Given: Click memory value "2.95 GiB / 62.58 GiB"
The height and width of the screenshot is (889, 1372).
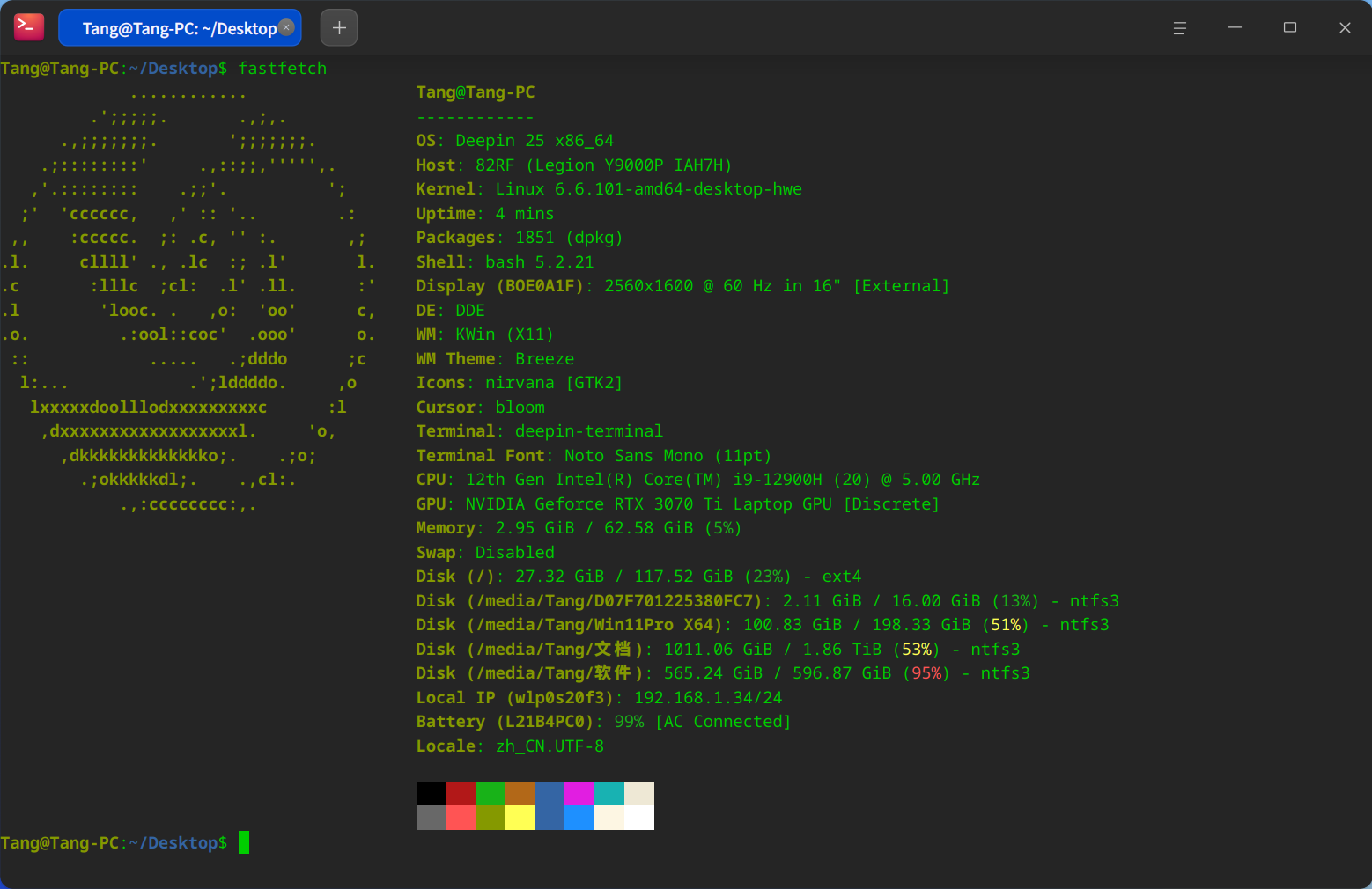Looking at the screenshot, I should [594, 528].
